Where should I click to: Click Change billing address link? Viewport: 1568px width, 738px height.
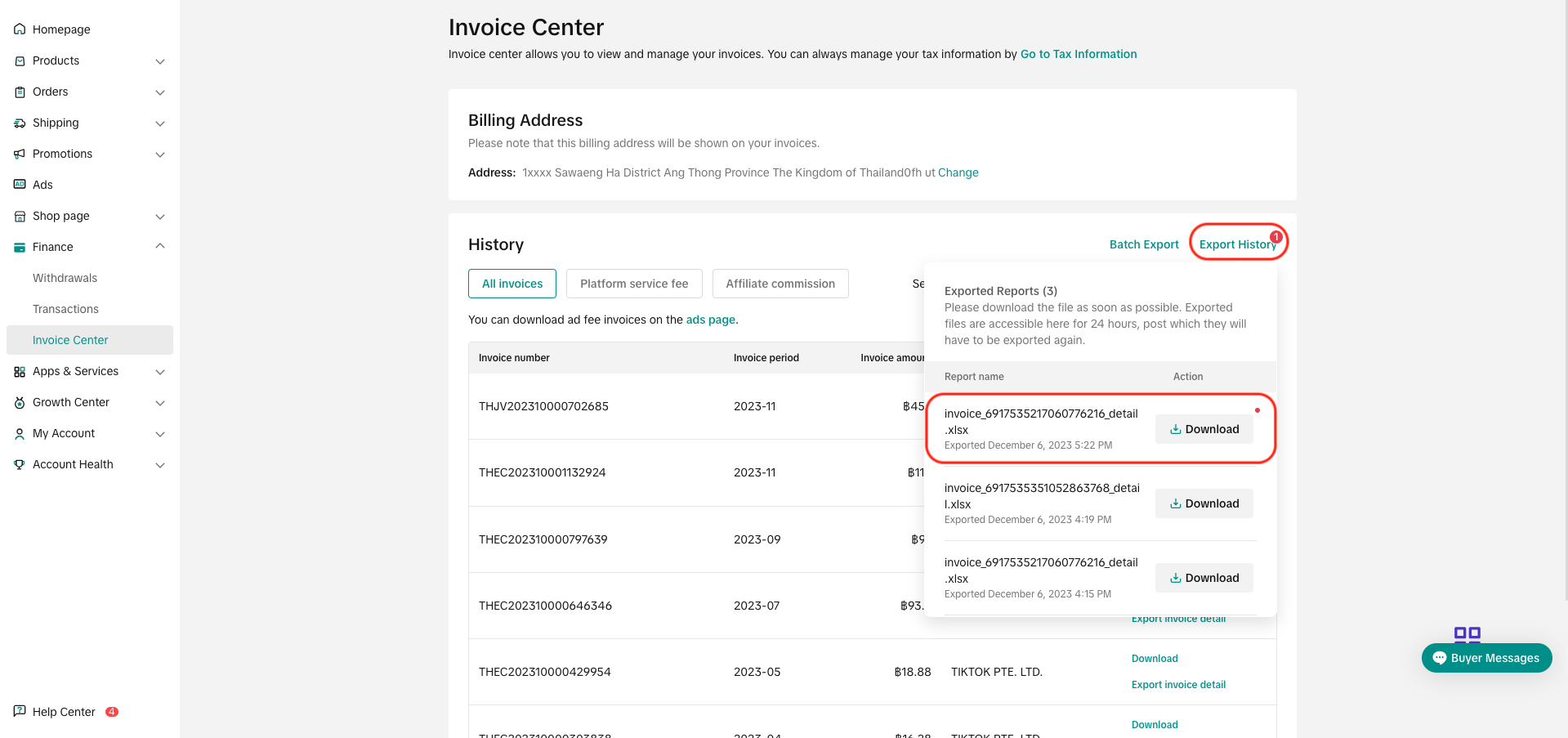tap(958, 172)
